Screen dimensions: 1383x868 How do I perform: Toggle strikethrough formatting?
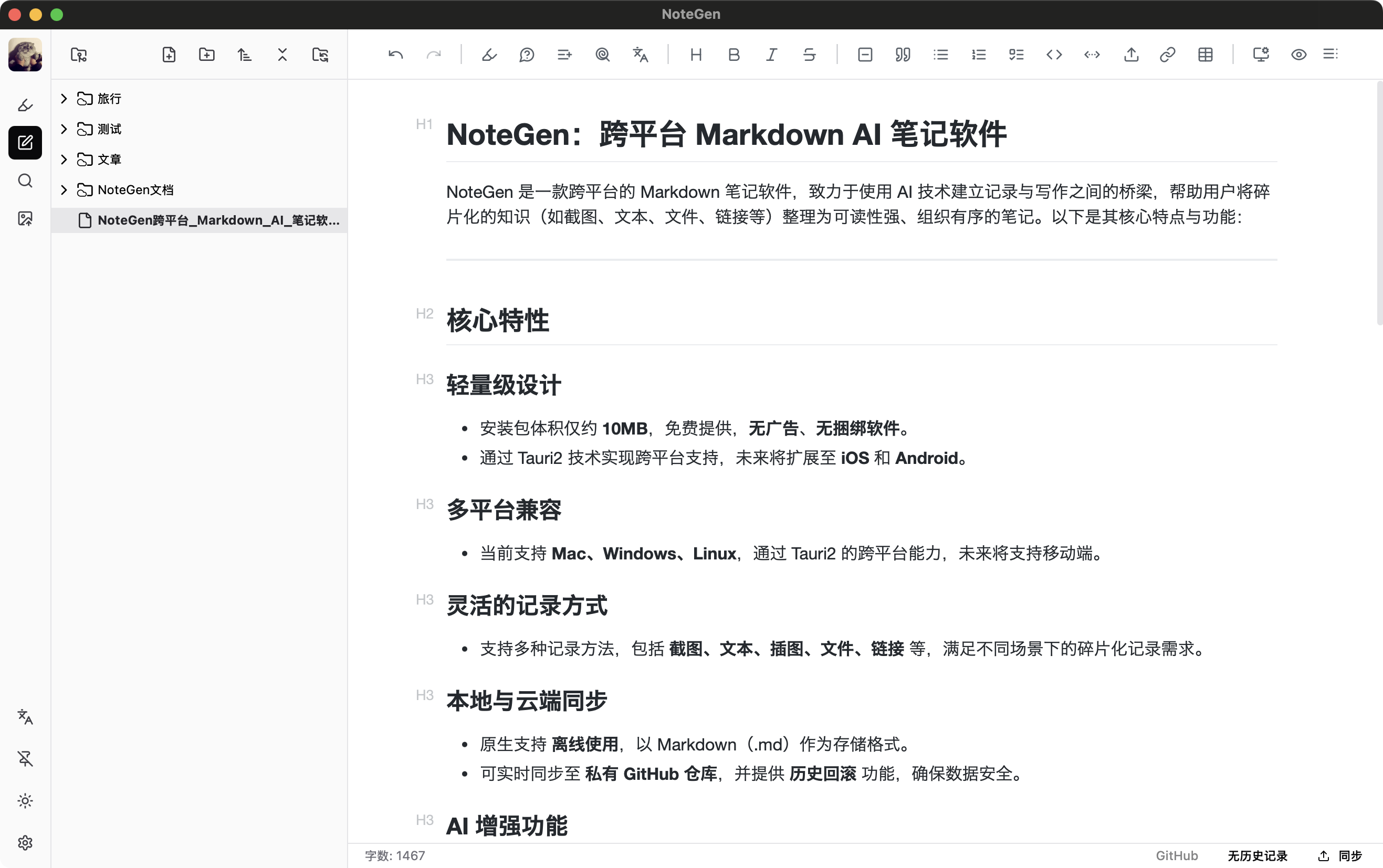pos(809,55)
